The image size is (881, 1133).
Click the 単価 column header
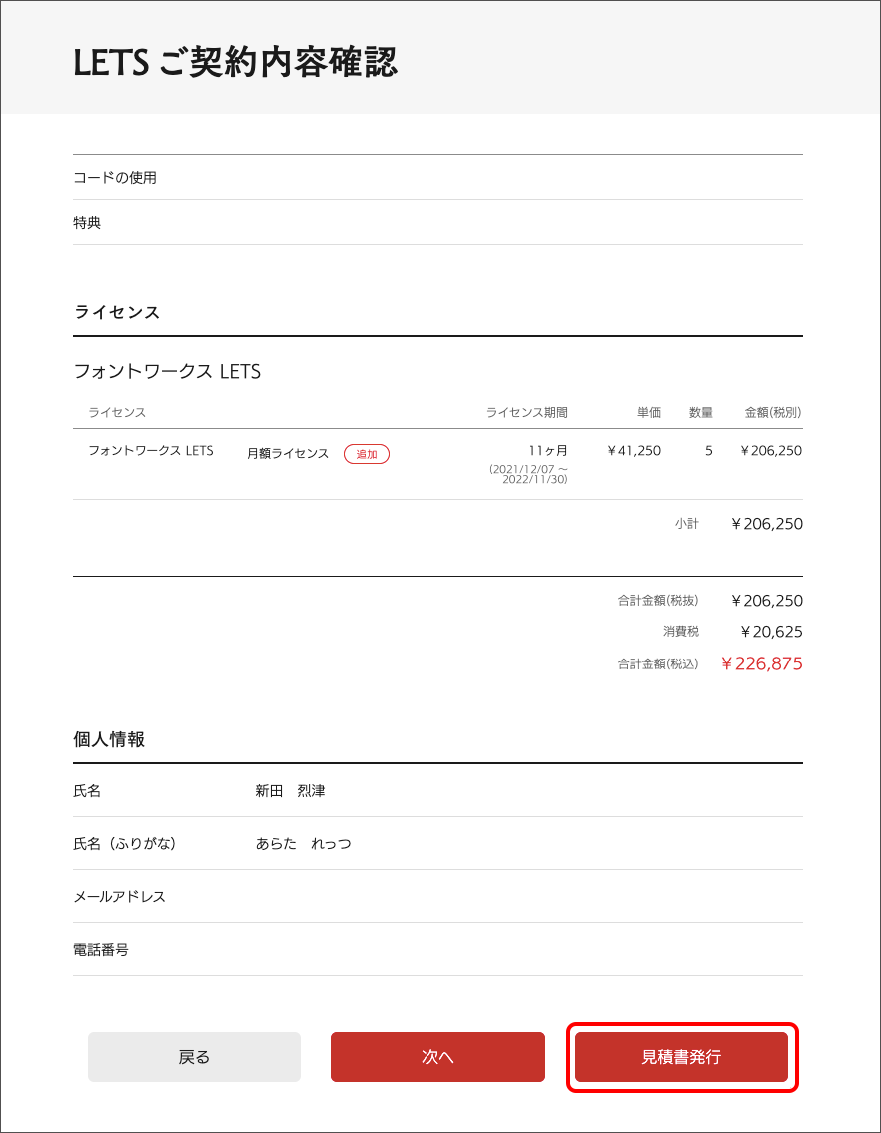point(649,412)
